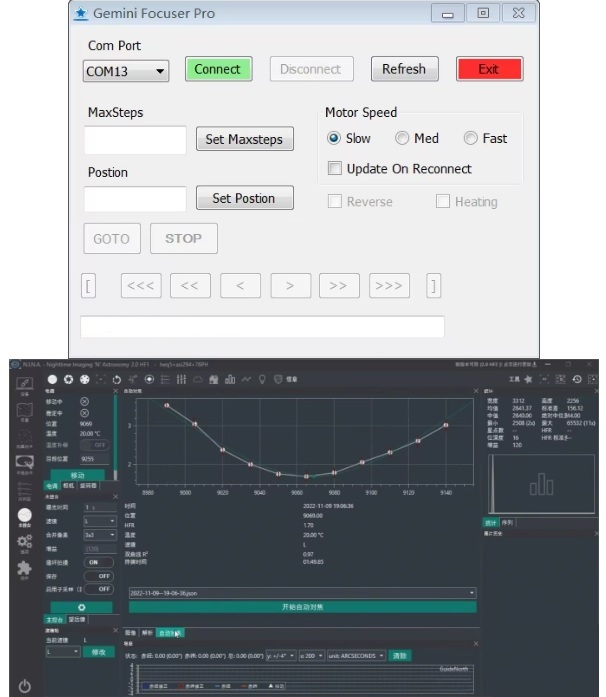Click the green Connect button

[x=218, y=69]
